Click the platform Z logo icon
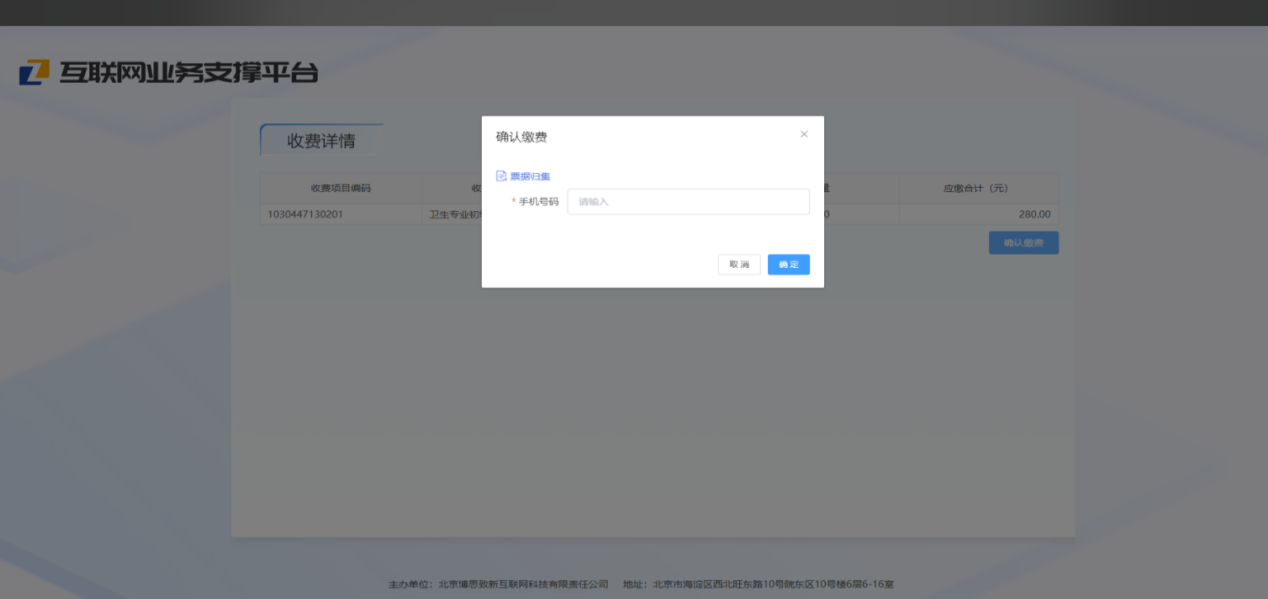Screen dimensions: 1268x599 [x=34, y=72]
